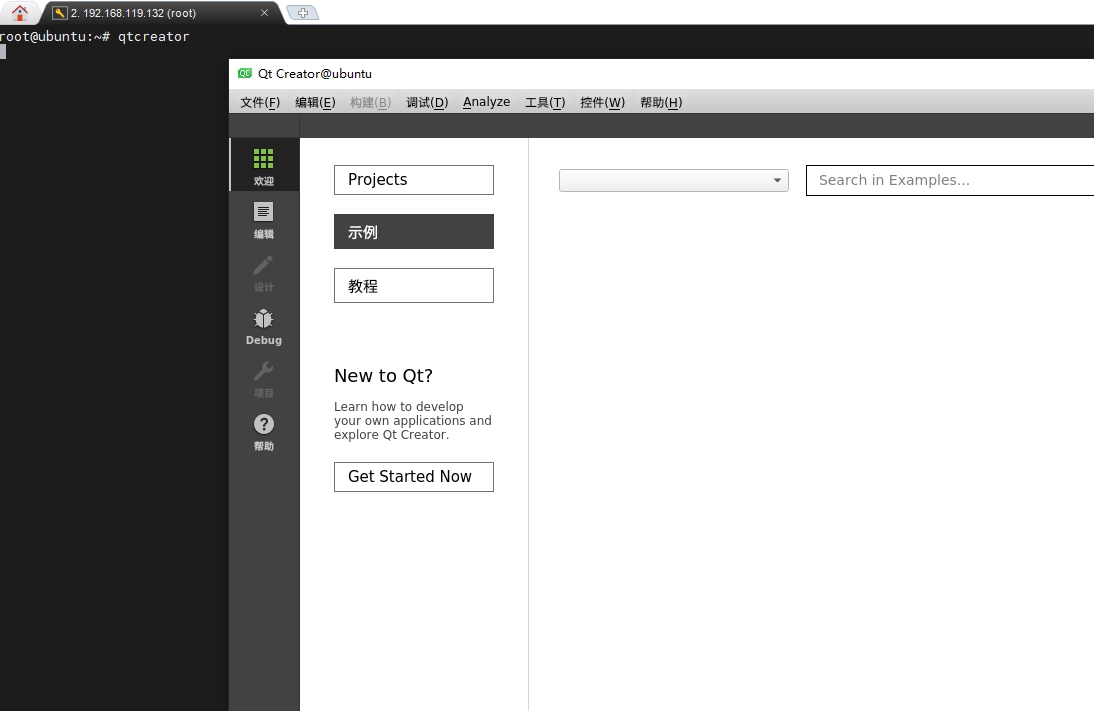1094x711 pixels.
Task: Expand the Qt version examples dropdown
Action: coord(673,180)
